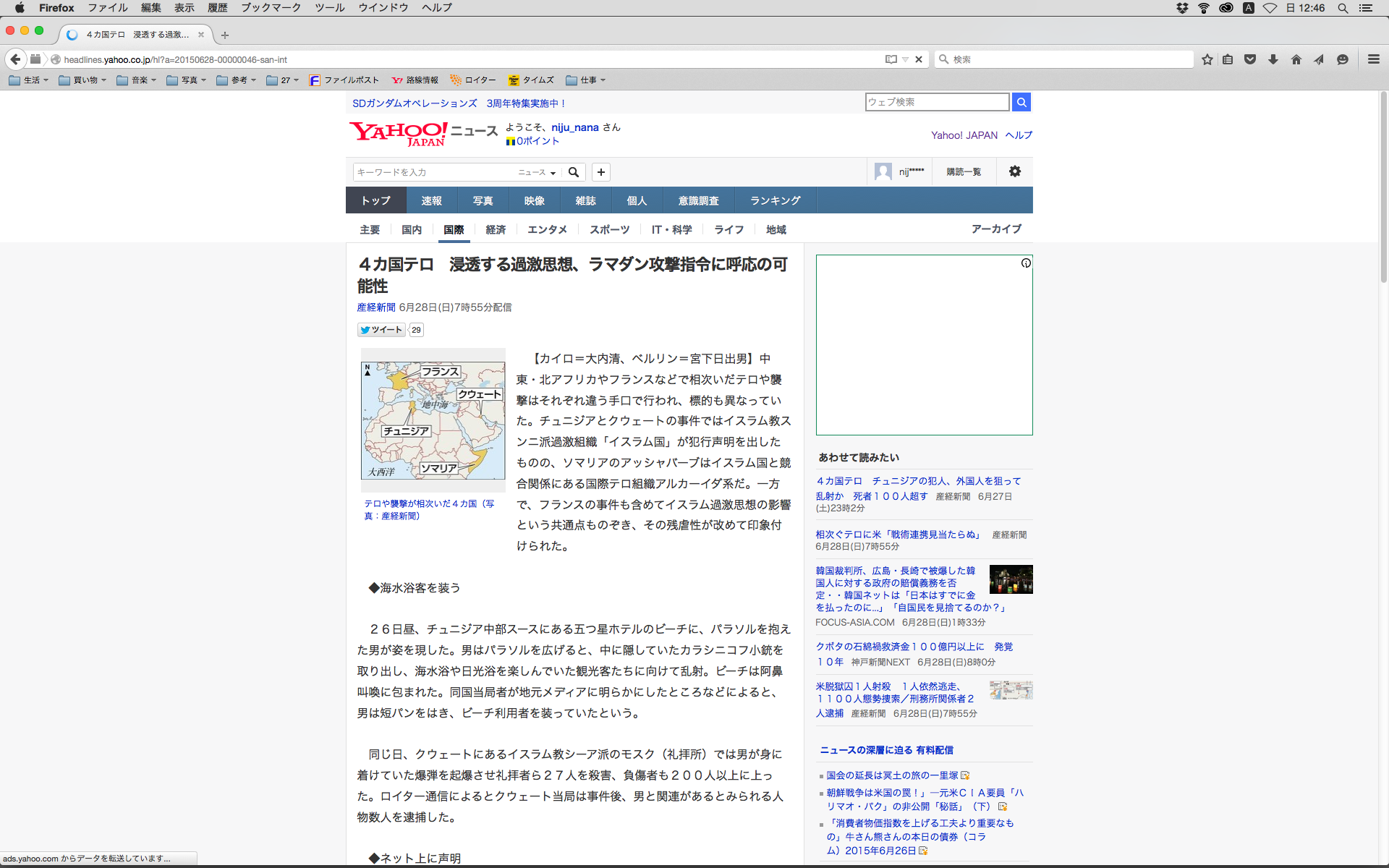1389x868 pixels.
Task: Expand the ニュース search category dropdown
Action: (x=537, y=172)
